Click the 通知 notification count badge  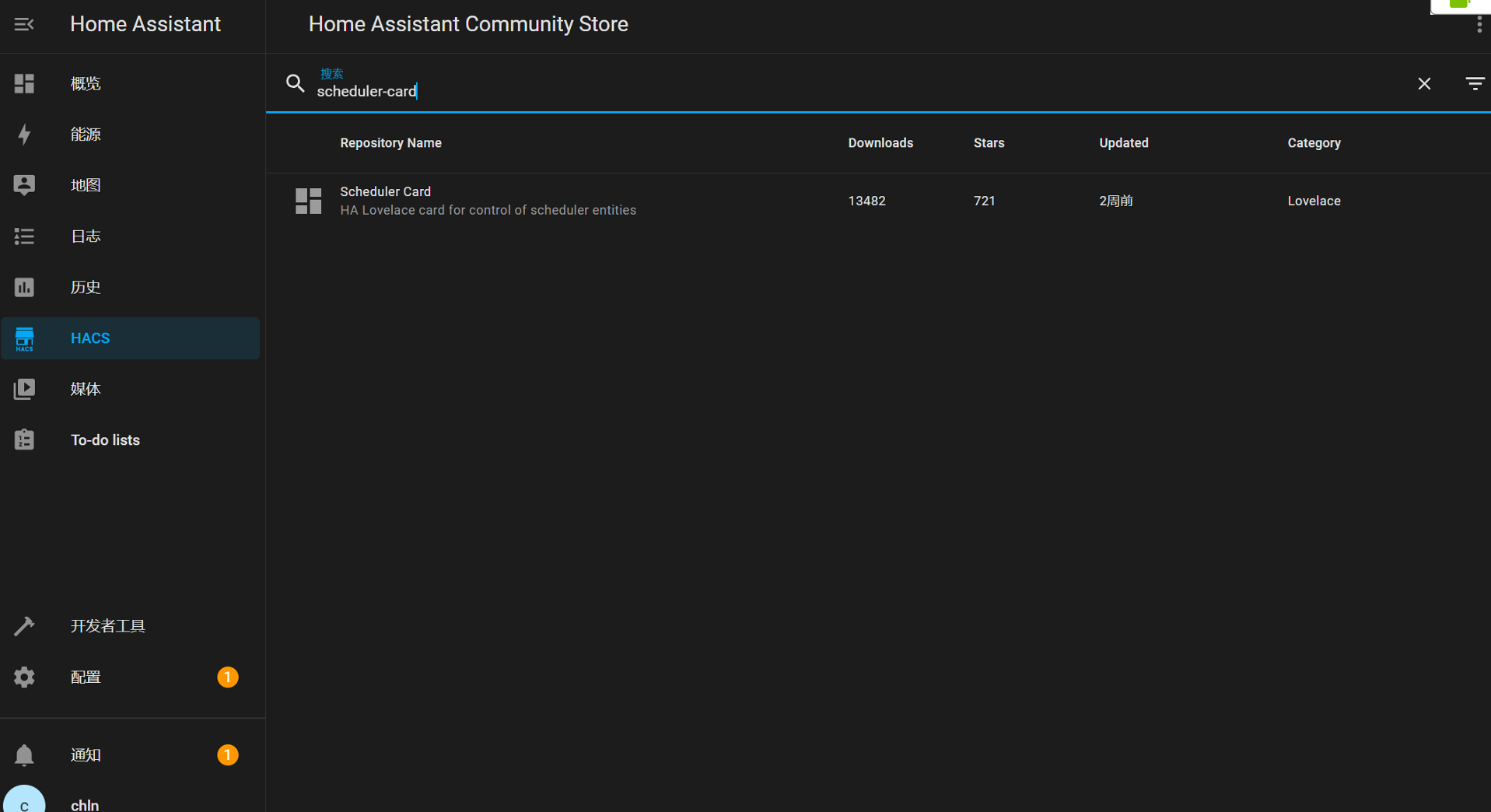click(227, 754)
